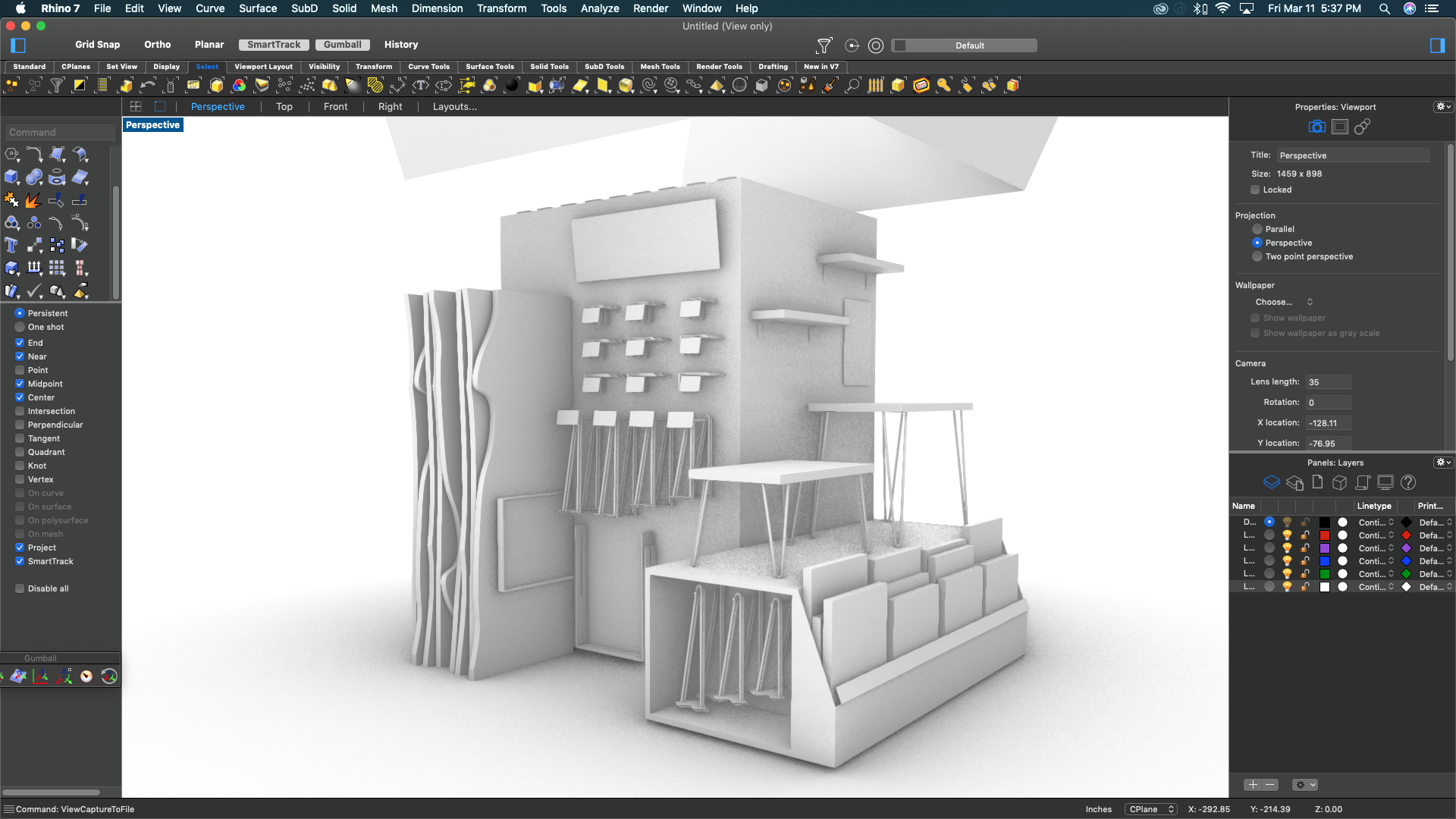1456x819 pixels.
Task: Toggle the left sidebar panel icon
Action: tap(18, 45)
